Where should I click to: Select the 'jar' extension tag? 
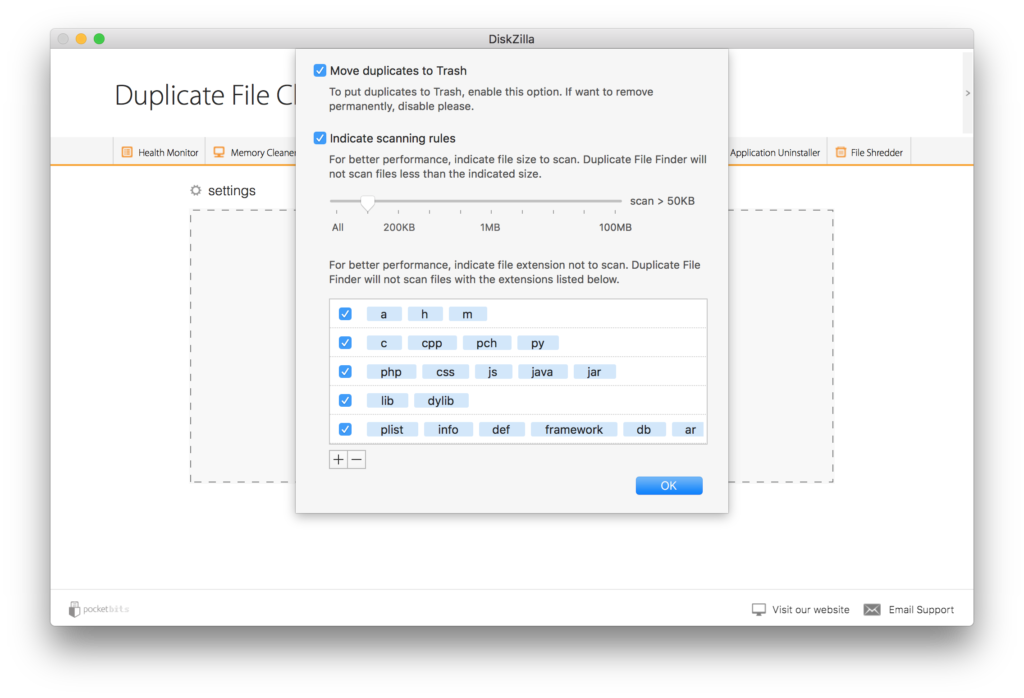[594, 372]
